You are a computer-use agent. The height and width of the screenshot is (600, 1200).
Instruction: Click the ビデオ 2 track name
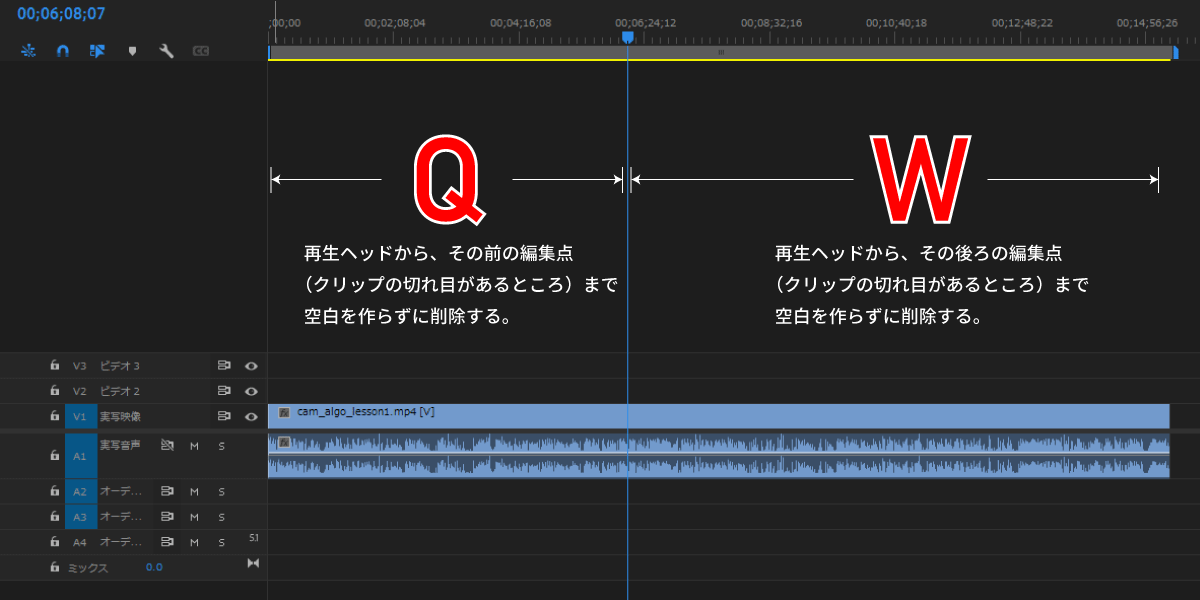point(119,391)
